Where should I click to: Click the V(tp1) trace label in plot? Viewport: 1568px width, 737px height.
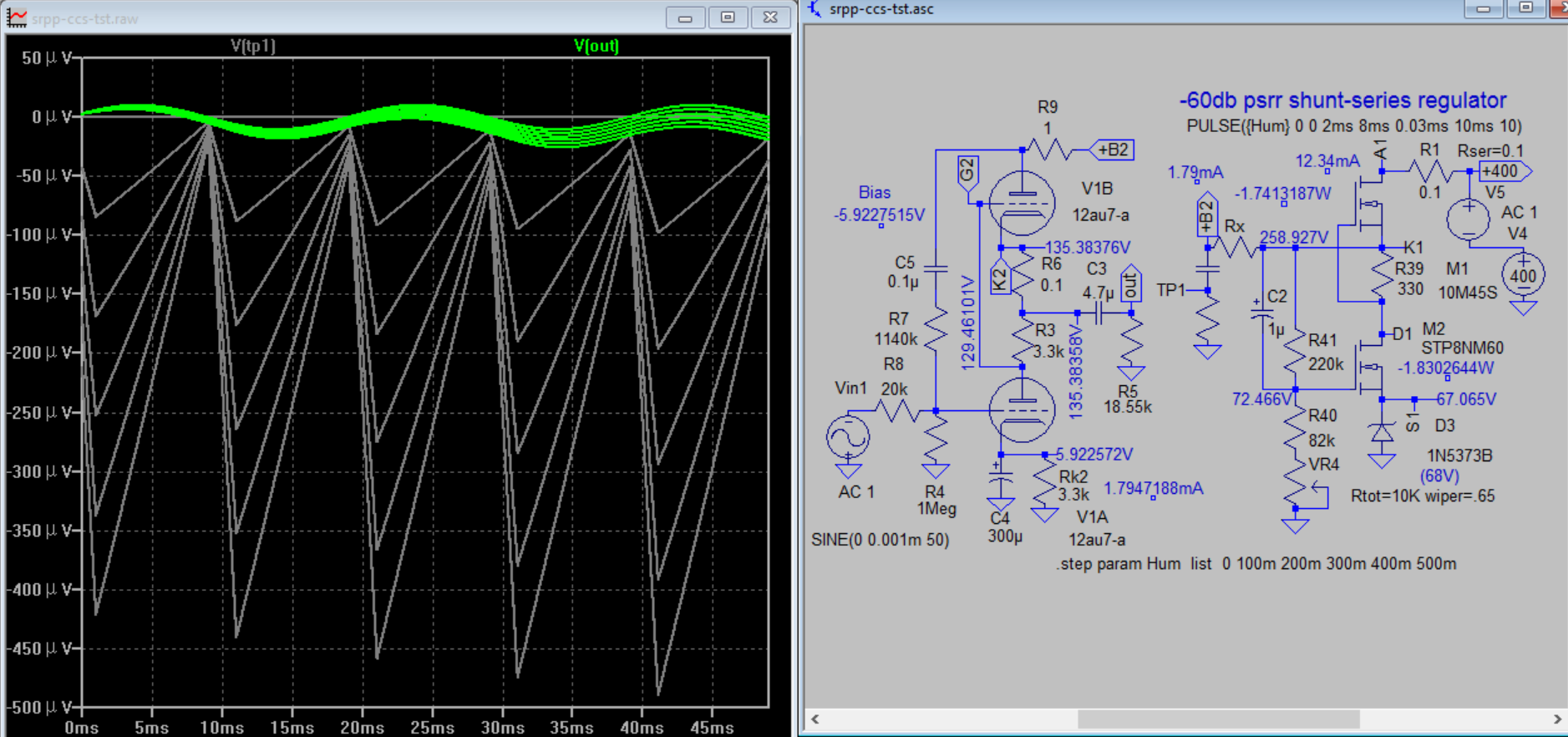252,46
